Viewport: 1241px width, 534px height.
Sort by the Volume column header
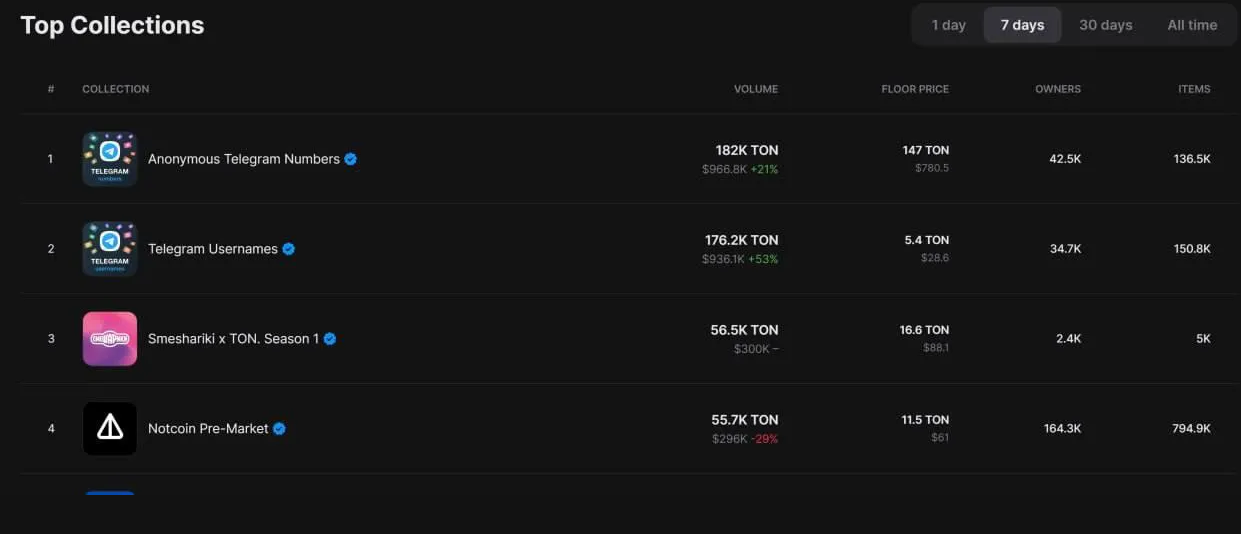pyautogui.click(x=755, y=89)
